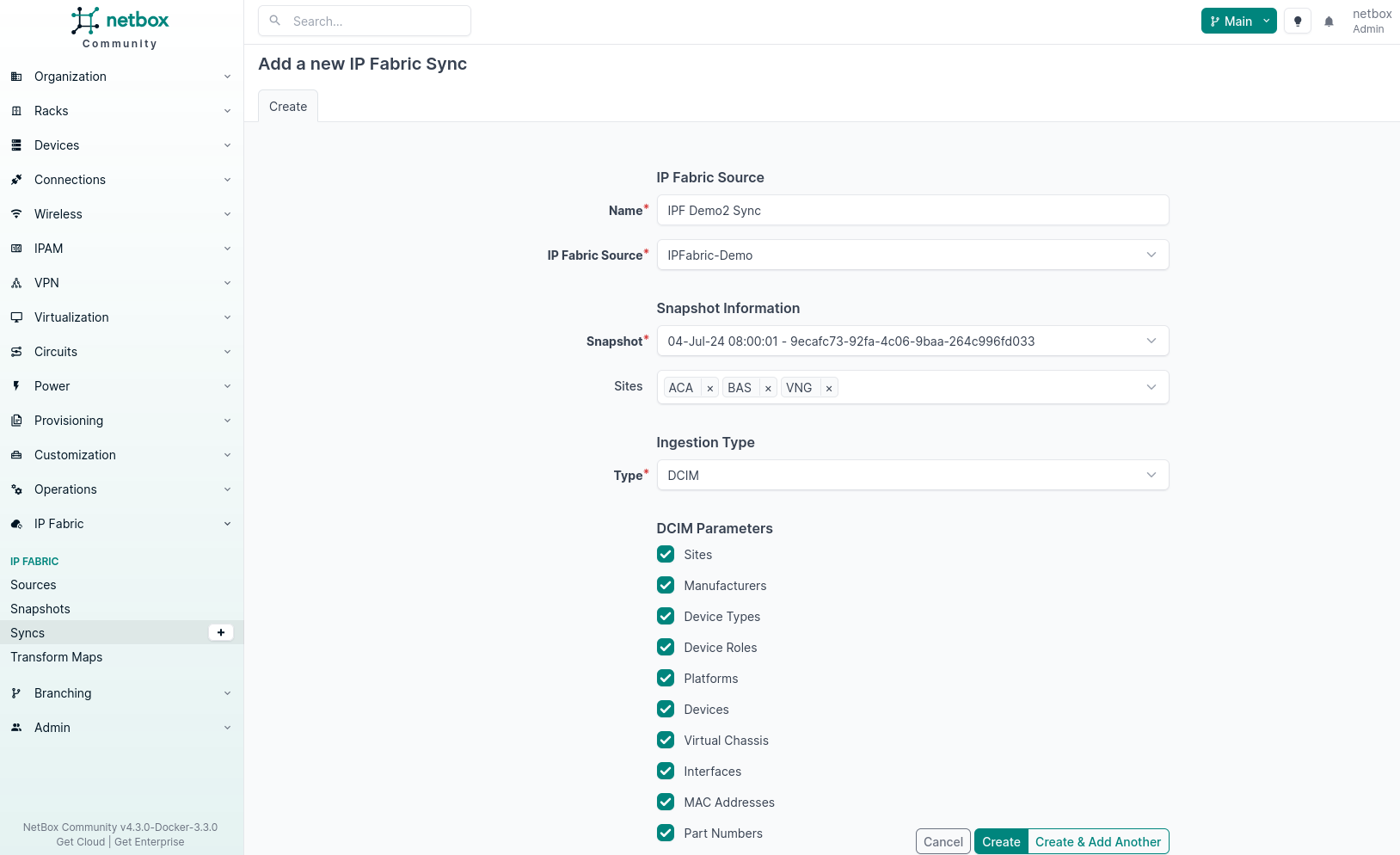
Task: Uncheck the Device Roles checkbox
Action: [x=666, y=647]
